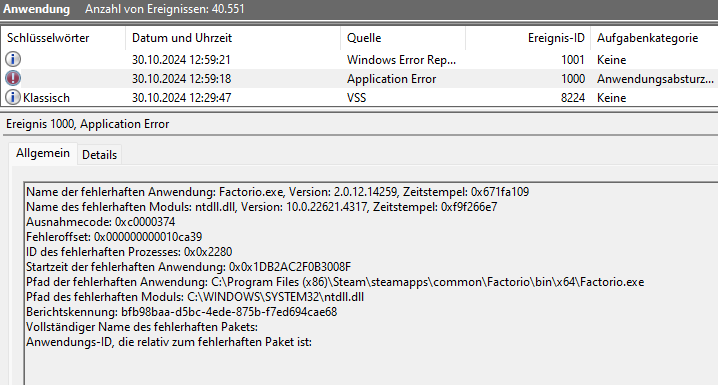The width and height of the screenshot is (718, 385).
Task: Click the red error icon of the Application Error event
Action: tap(13, 78)
